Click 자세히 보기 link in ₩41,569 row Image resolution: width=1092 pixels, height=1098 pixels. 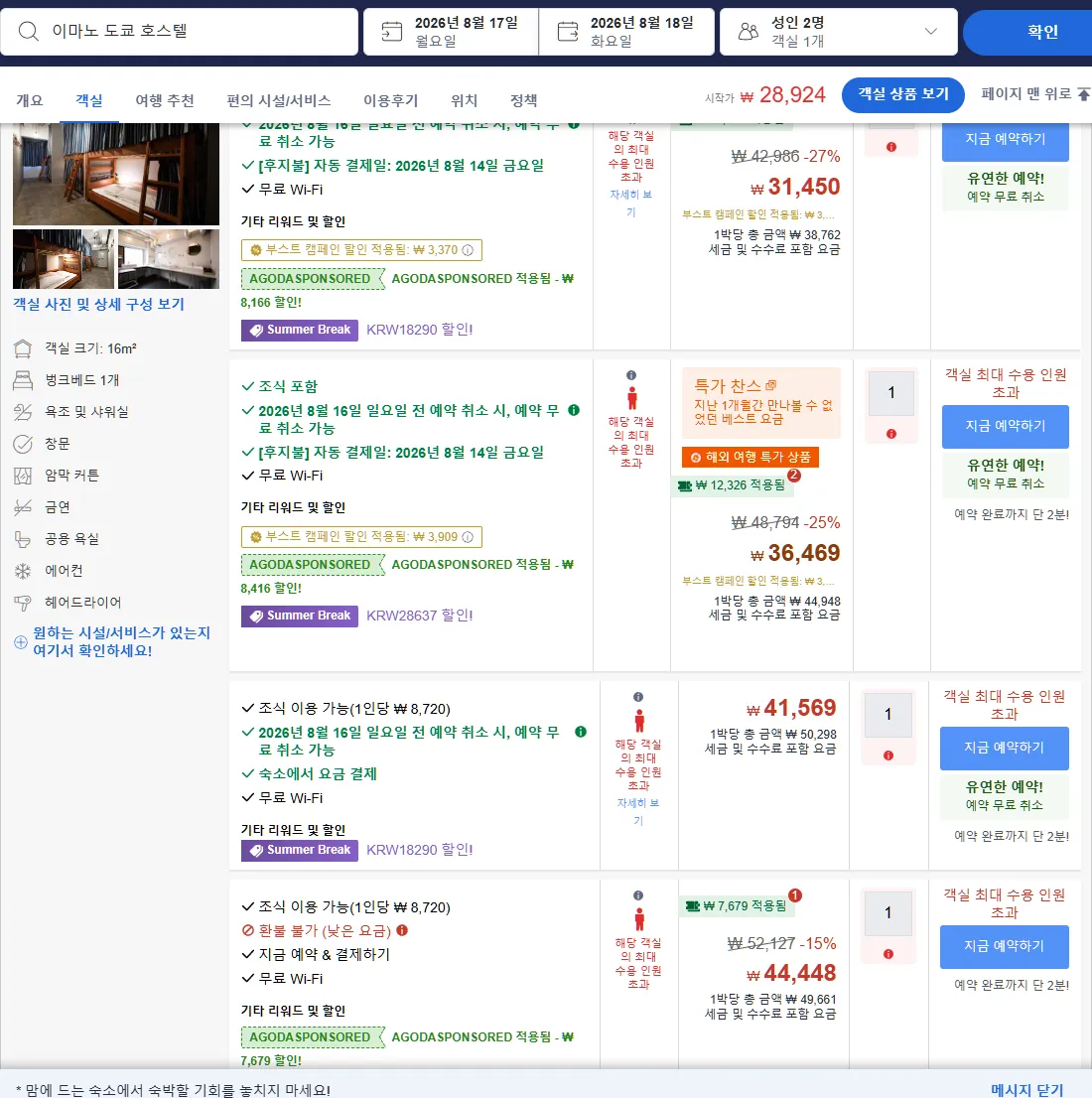click(x=638, y=812)
